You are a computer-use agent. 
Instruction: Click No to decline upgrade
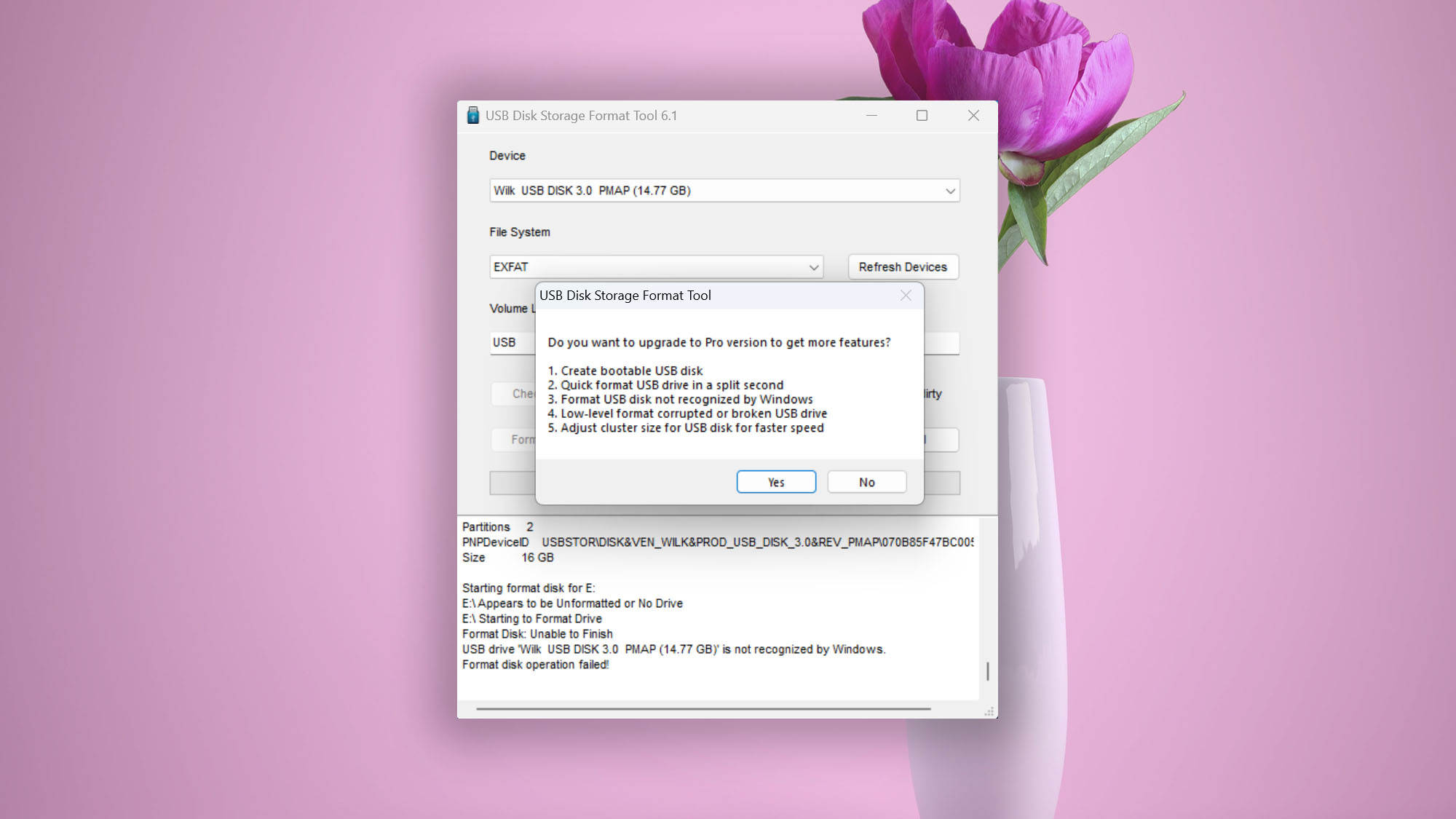866,482
